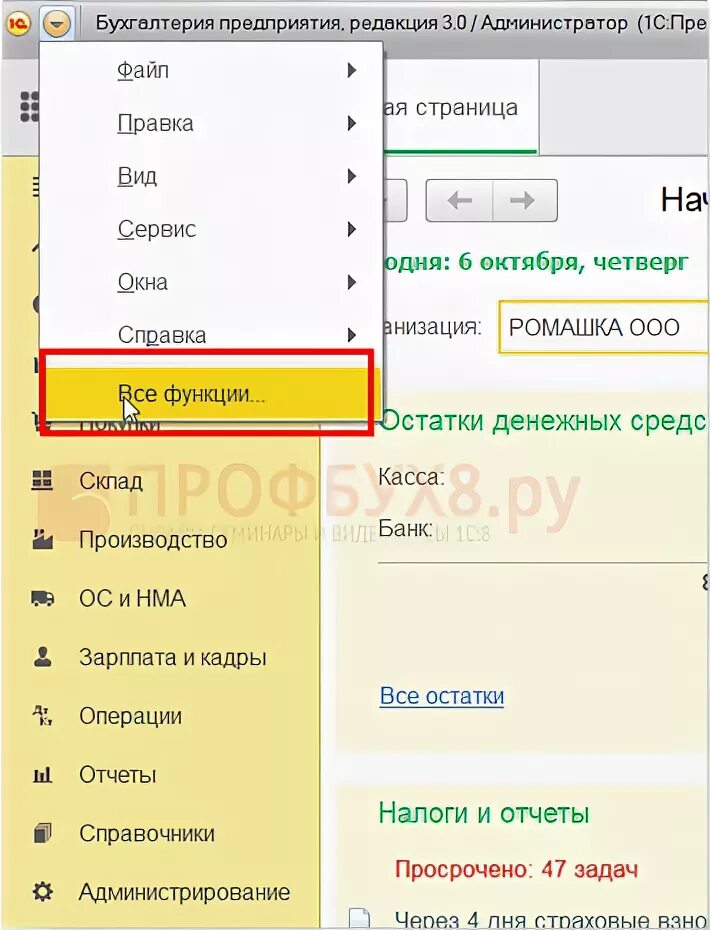This screenshot has height=930, width=710.
Task: Click the Организация field РОМАШКА ООО
Action: click(x=604, y=327)
